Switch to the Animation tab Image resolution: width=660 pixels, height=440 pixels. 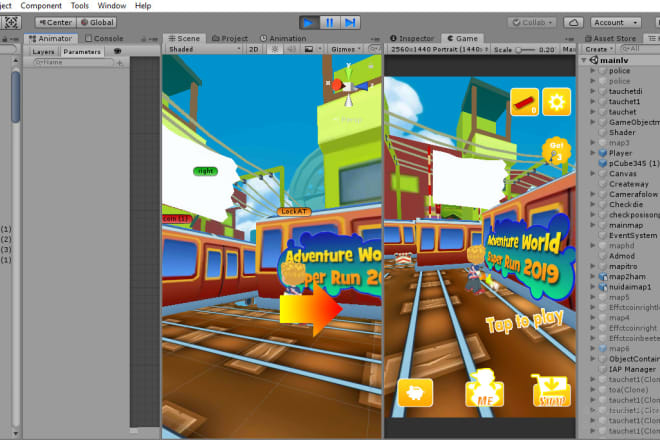tap(283, 38)
